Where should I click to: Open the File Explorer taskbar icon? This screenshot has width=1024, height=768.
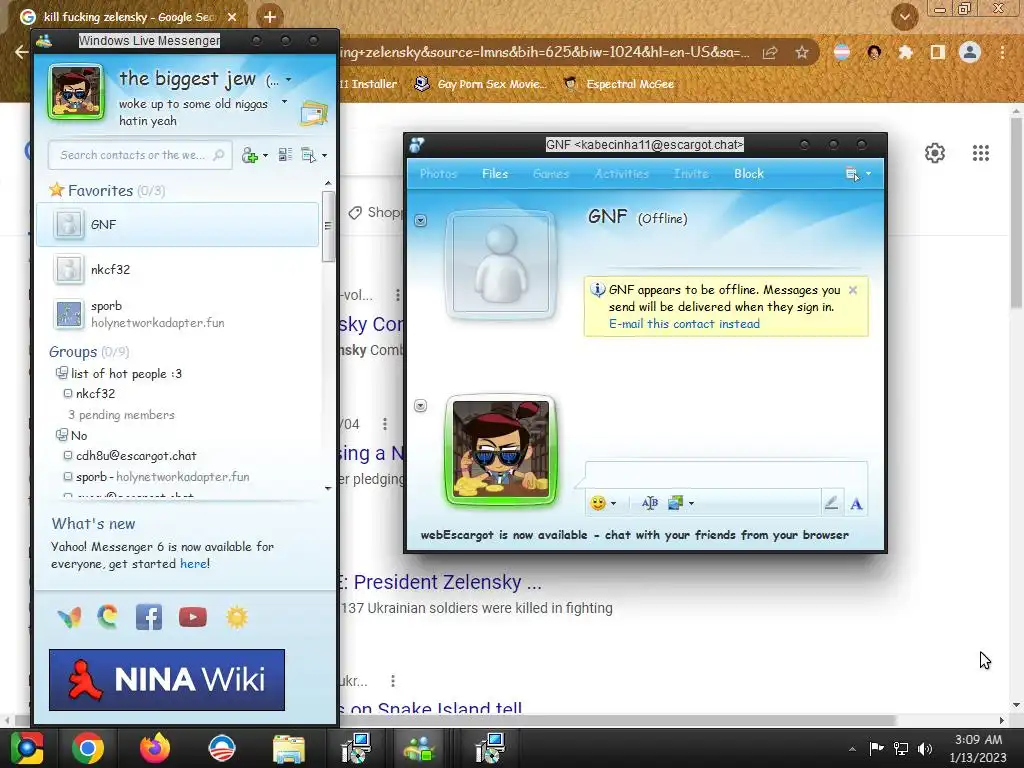click(x=288, y=748)
